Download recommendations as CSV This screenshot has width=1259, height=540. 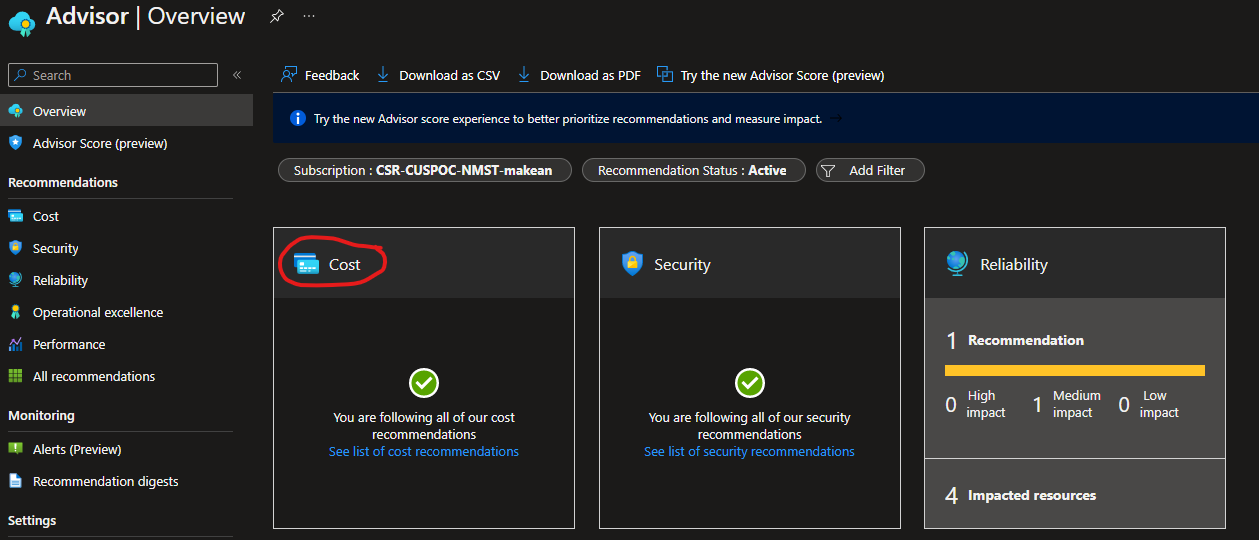coord(438,75)
